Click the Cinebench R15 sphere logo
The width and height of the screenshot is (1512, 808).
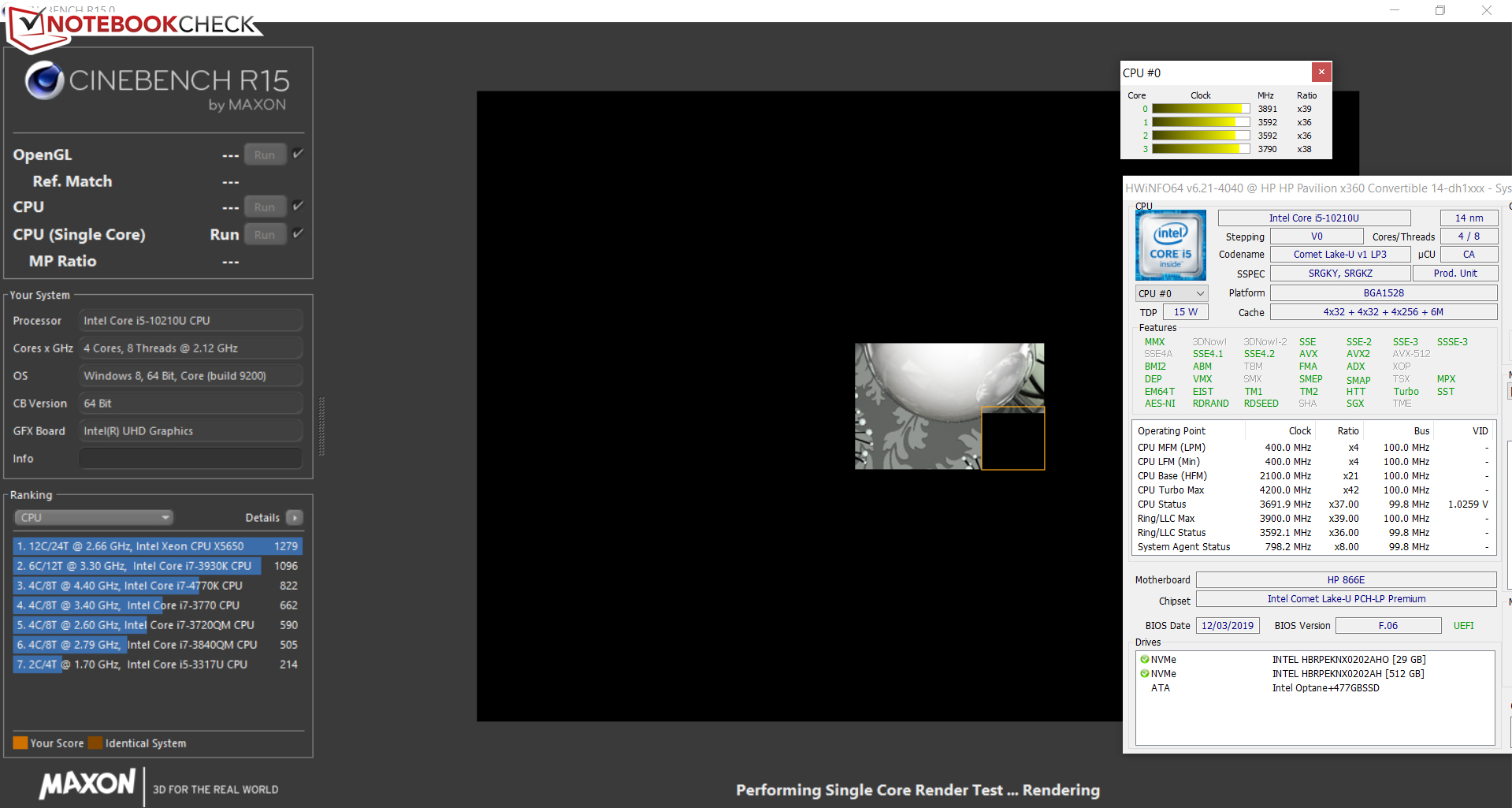(44, 80)
